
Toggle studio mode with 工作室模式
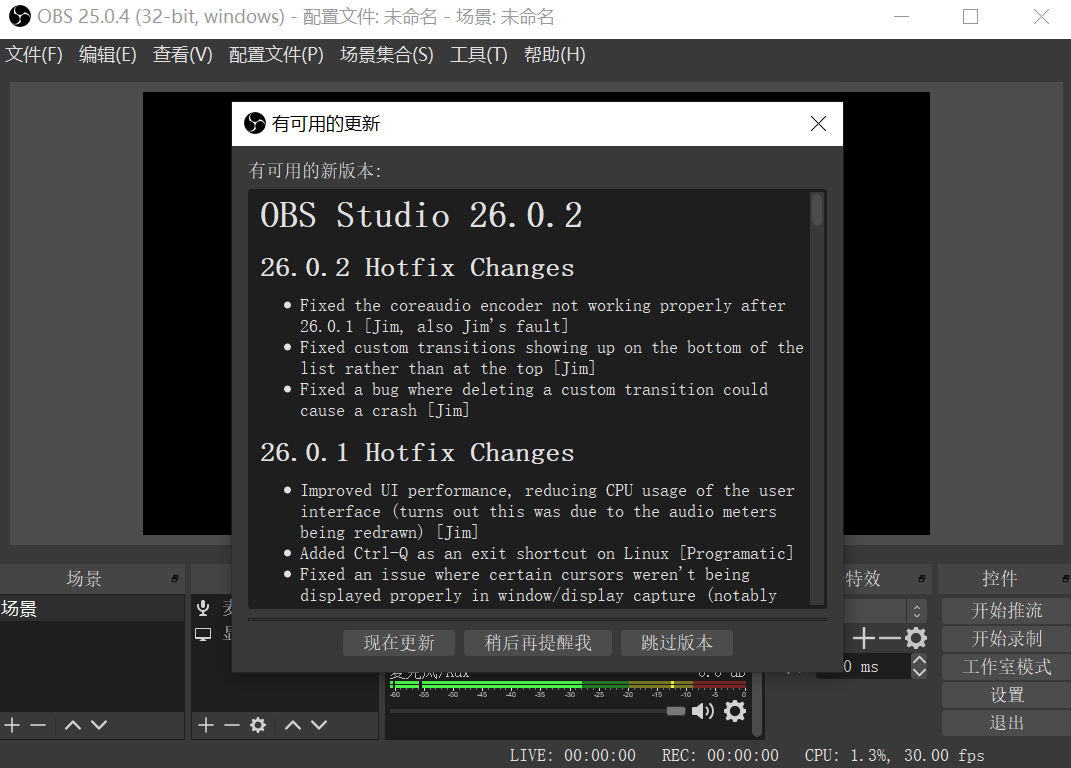(x=1006, y=667)
